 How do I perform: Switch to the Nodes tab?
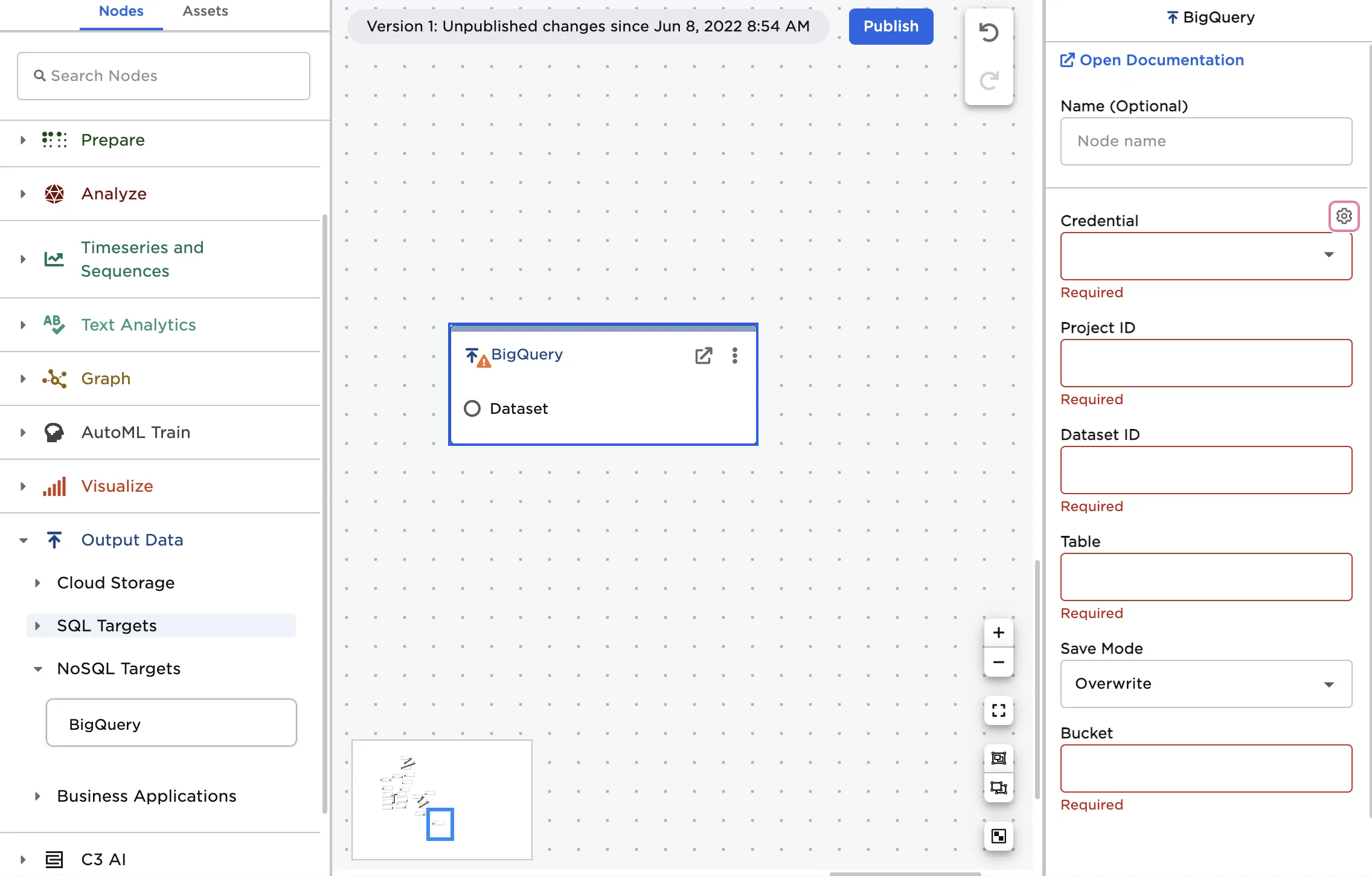pos(121,11)
